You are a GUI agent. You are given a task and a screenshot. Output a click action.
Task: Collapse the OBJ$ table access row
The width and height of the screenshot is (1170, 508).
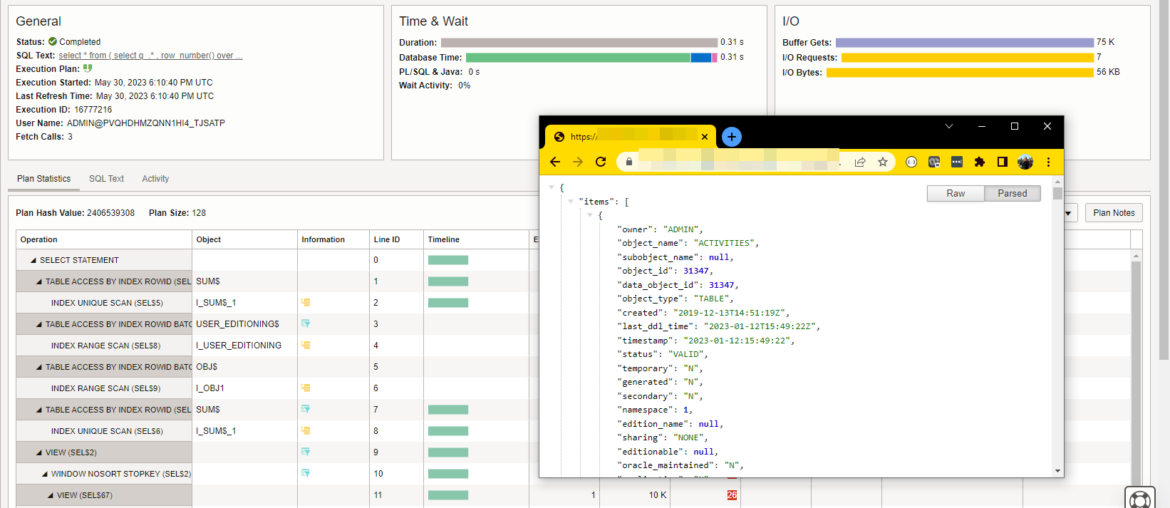[x=40, y=367]
